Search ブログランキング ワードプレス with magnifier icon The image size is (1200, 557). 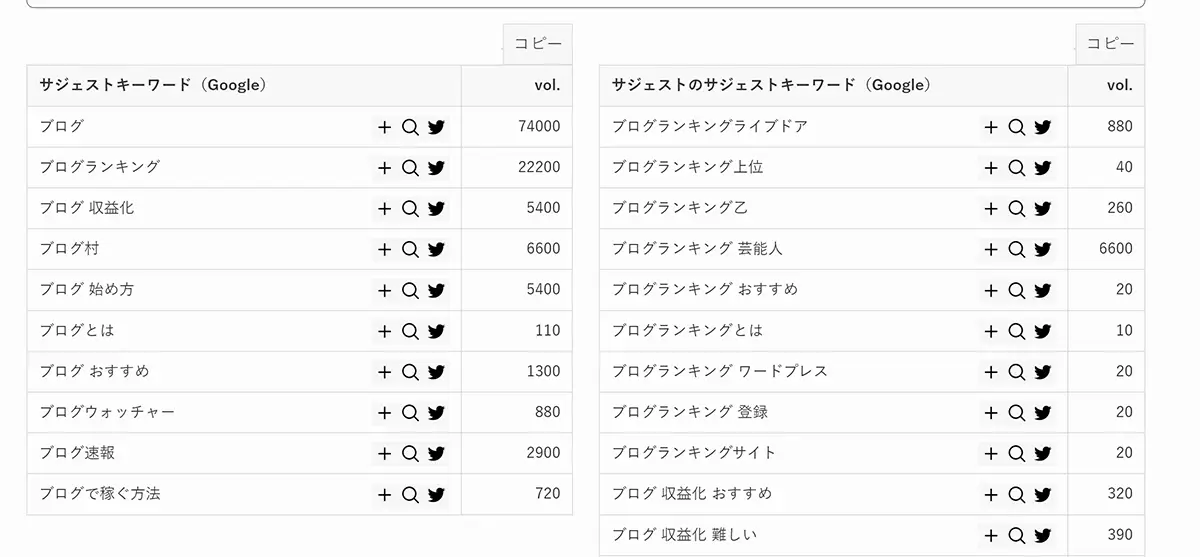pos(1017,372)
